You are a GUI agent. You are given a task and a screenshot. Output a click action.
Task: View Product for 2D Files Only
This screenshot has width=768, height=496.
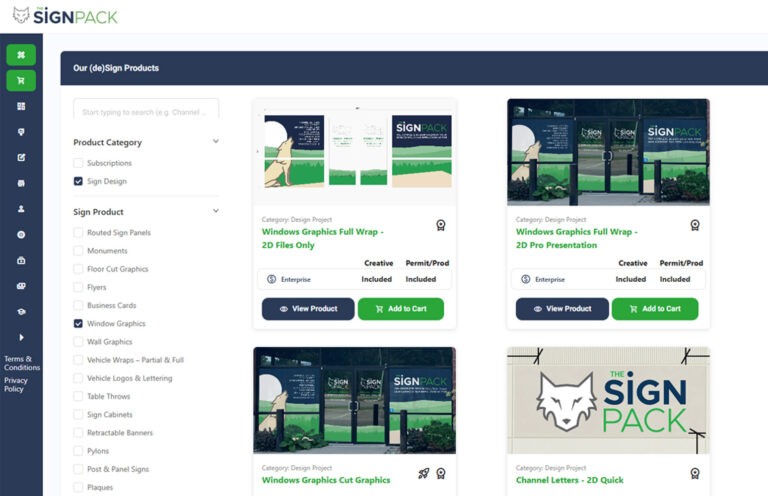click(308, 309)
